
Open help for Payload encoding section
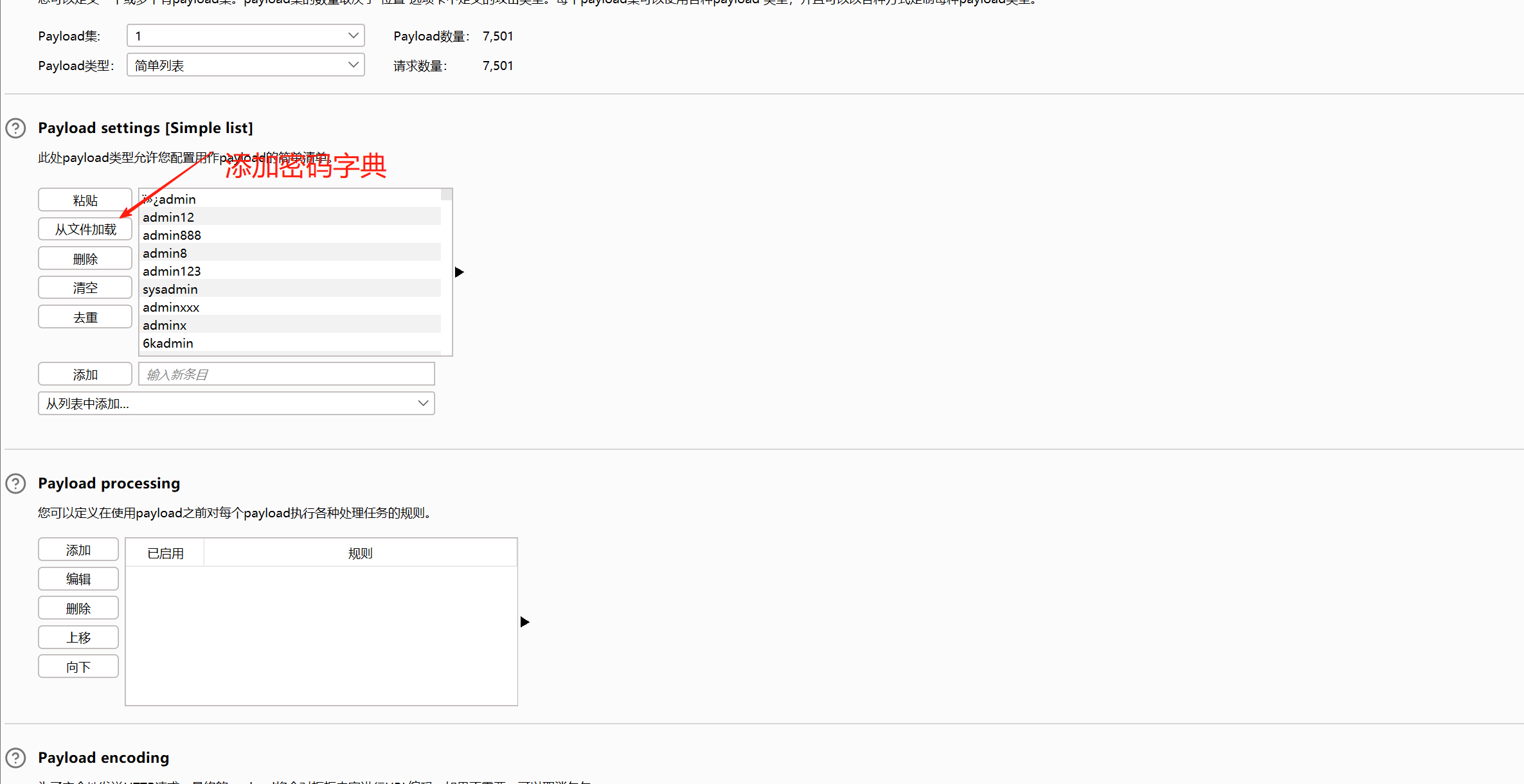pos(15,758)
